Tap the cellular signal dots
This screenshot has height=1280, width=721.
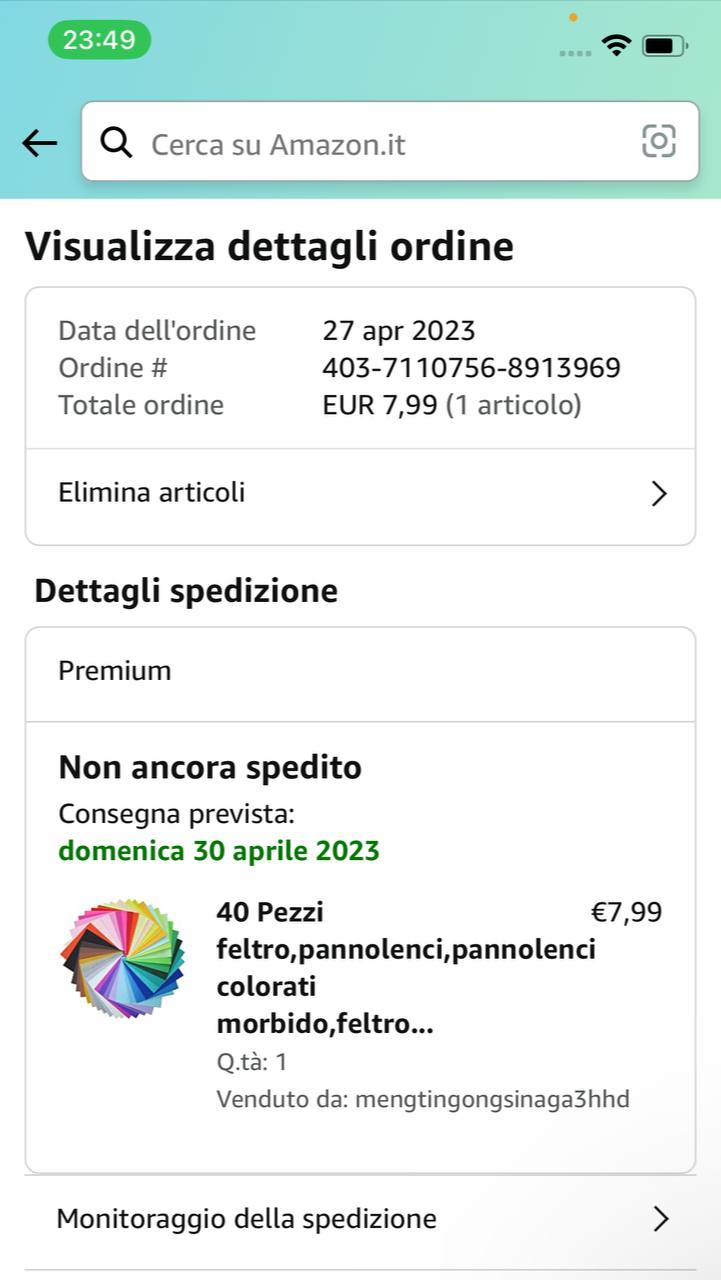pyautogui.click(x=575, y=52)
